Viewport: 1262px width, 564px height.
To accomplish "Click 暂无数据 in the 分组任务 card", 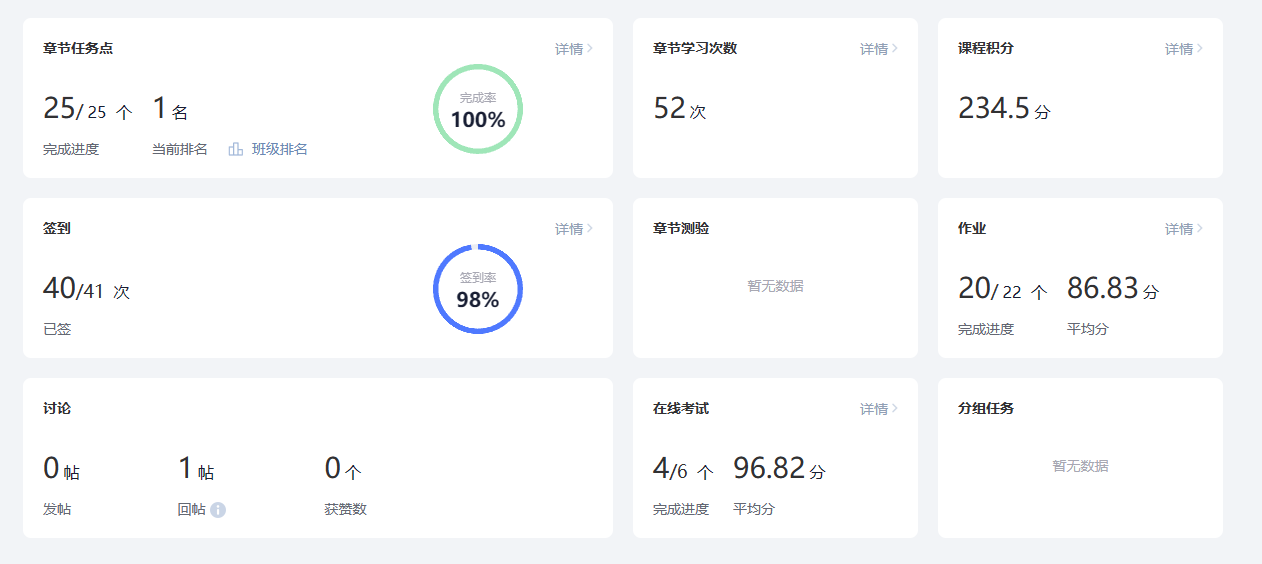I will point(1080,466).
